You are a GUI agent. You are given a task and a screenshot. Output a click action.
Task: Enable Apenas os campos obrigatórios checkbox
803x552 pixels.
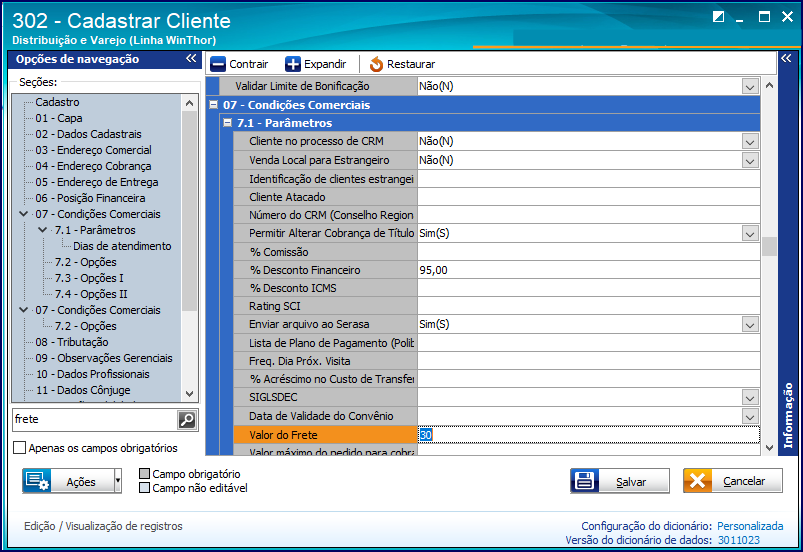pyautogui.click(x=19, y=448)
